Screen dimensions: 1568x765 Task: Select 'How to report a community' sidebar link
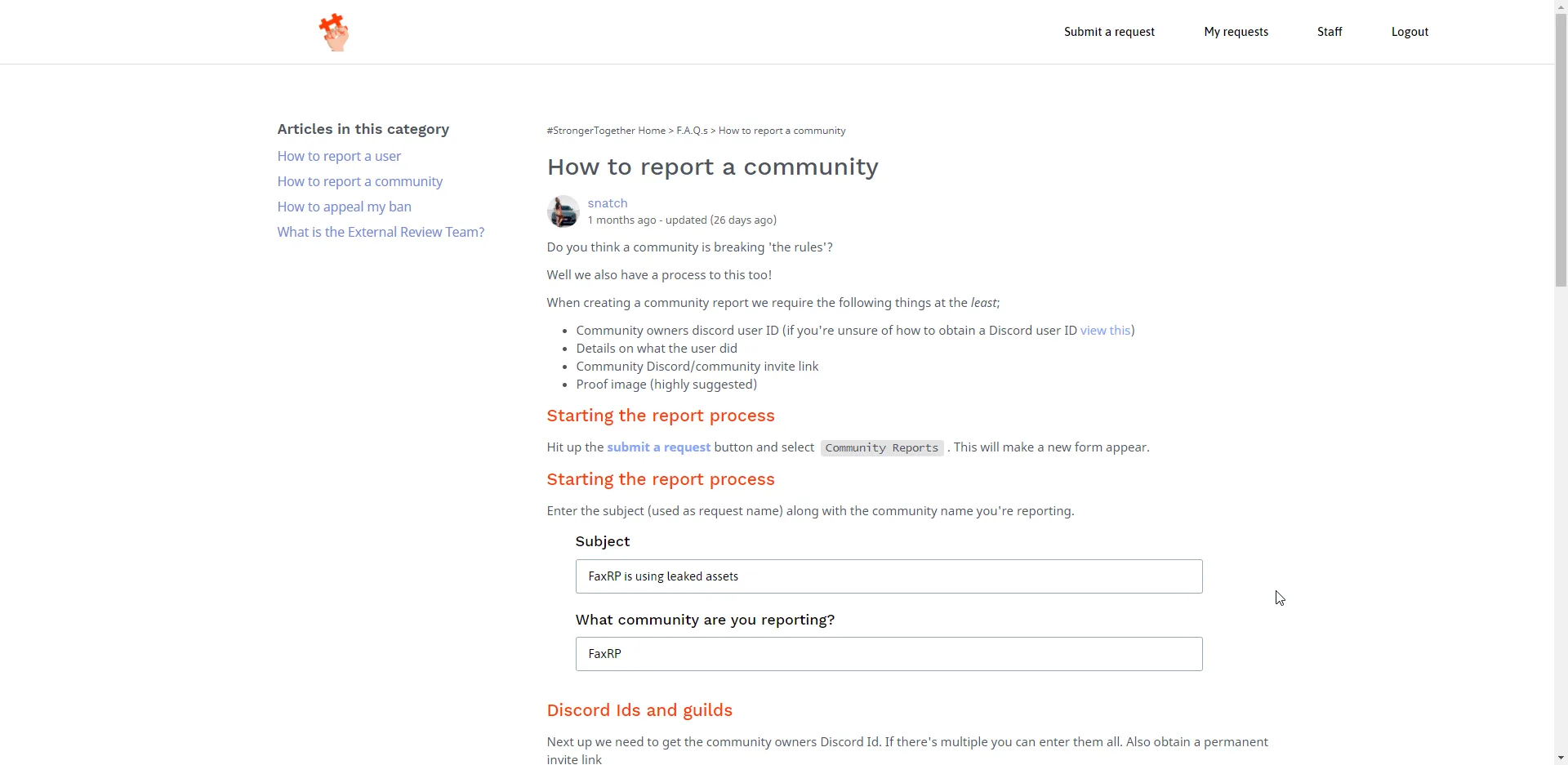(x=359, y=181)
